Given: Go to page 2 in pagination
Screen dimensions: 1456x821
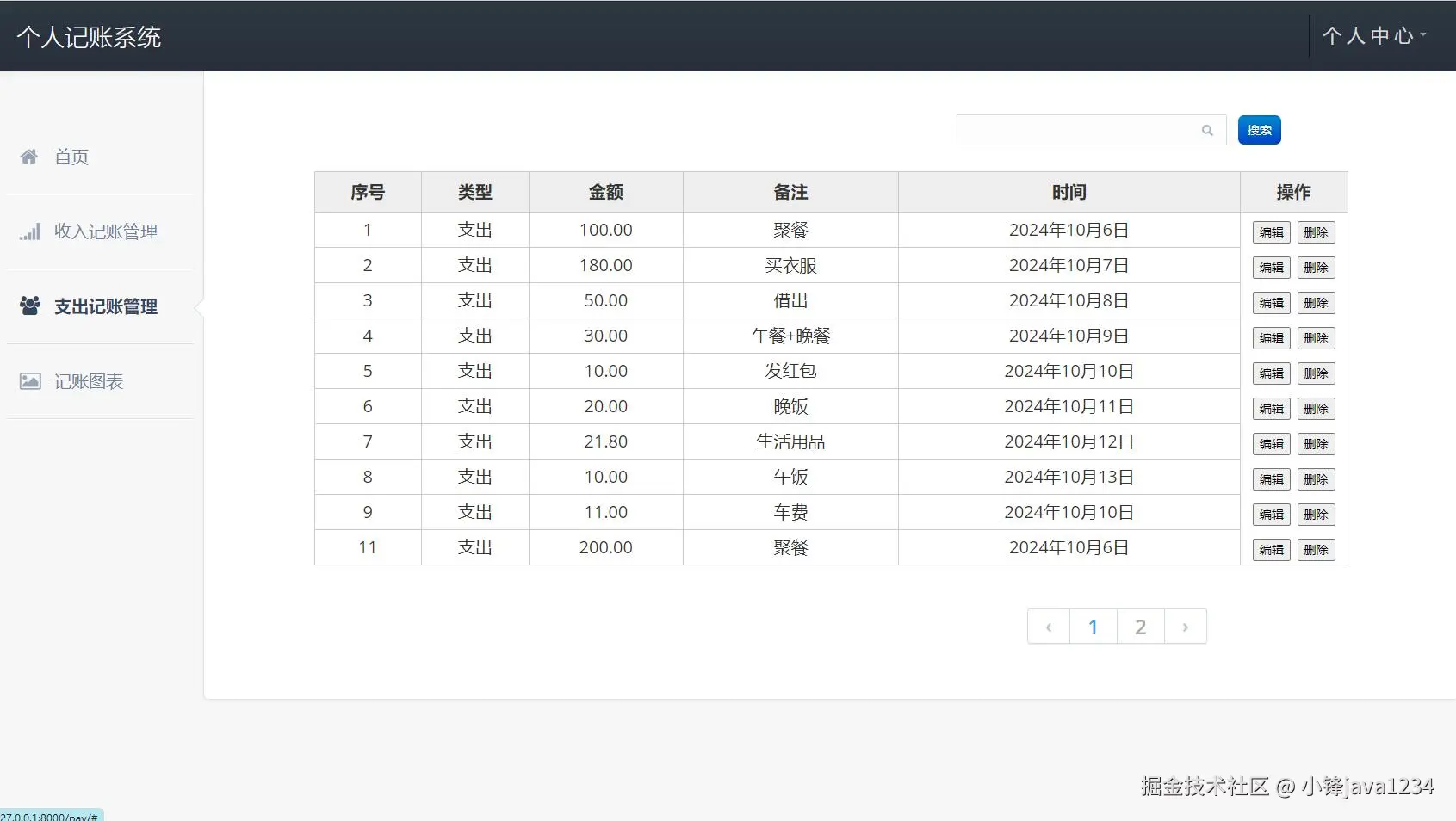Looking at the screenshot, I should (1140, 627).
